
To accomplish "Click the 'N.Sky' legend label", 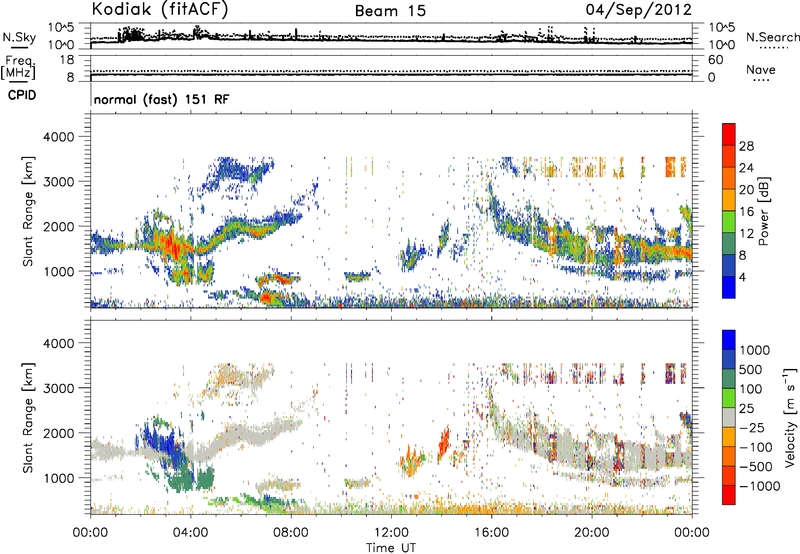I will click(x=19, y=37).
